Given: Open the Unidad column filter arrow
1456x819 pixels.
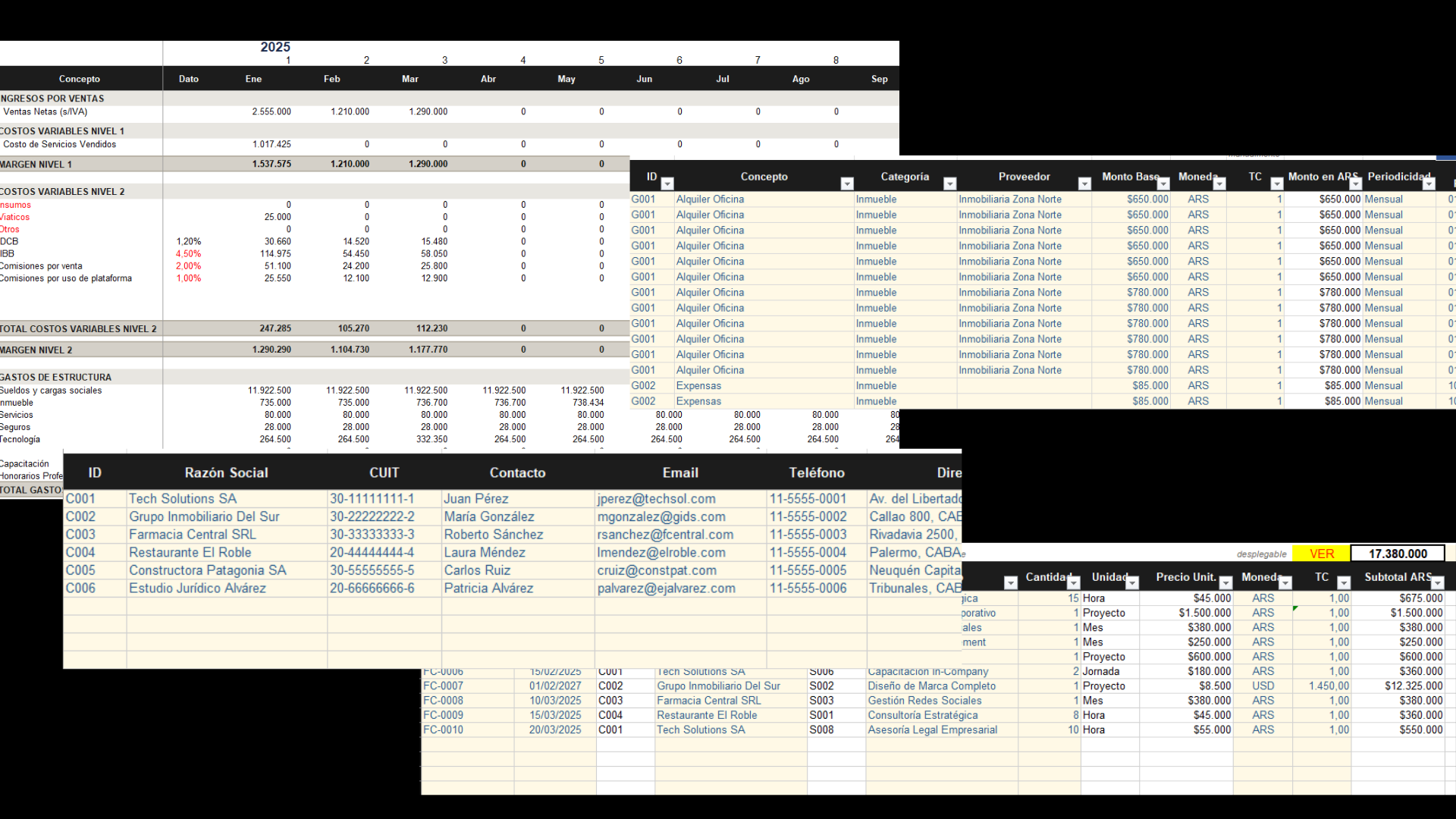Looking at the screenshot, I should coord(1132,582).
